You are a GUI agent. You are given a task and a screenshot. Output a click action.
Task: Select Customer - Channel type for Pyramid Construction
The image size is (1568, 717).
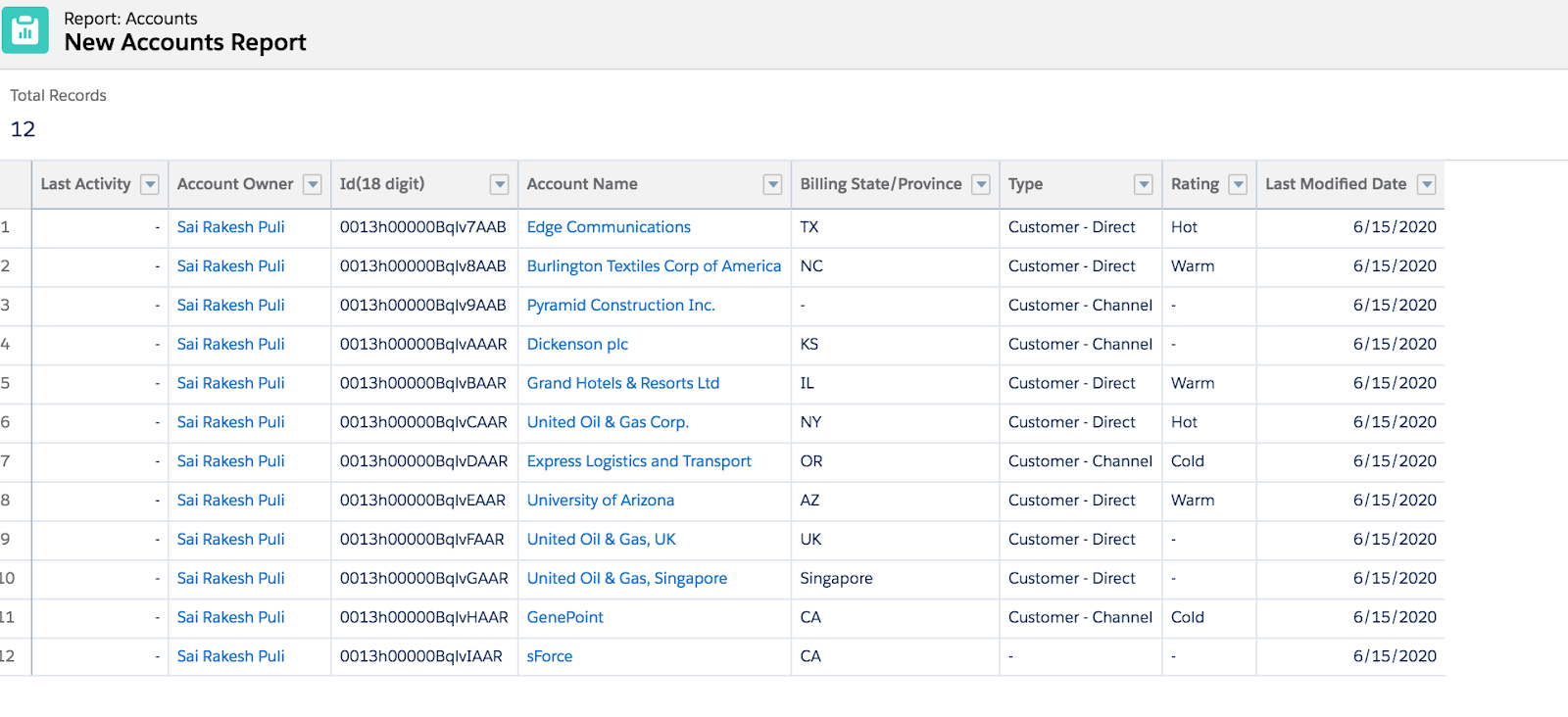[1080, 306]
